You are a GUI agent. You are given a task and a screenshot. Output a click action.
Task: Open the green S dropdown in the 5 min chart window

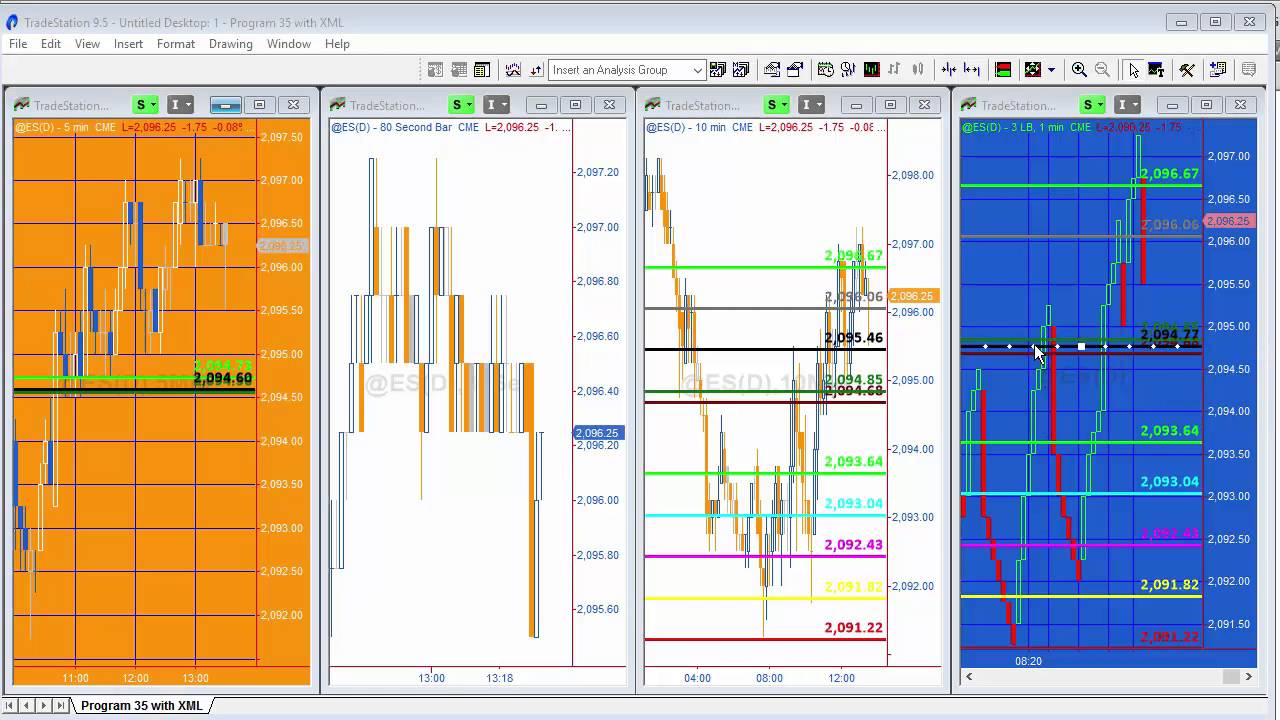tap(146, 105)
